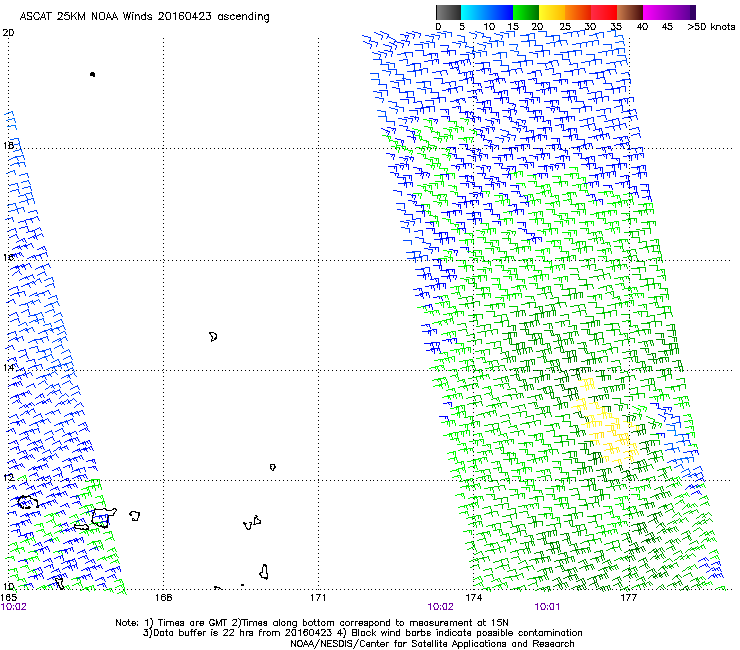Click the small atoll outline just above 12N
Viewport: 740px width, 650px height.
[x=273, y=467]
